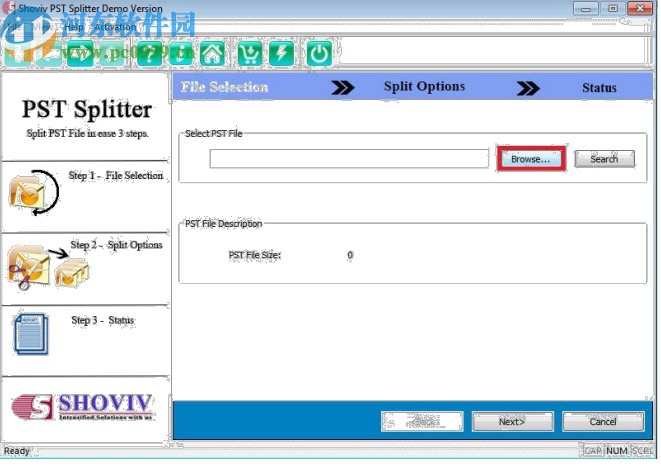
Task: Click the Step 1 File Selection icon
Action: 34,193
